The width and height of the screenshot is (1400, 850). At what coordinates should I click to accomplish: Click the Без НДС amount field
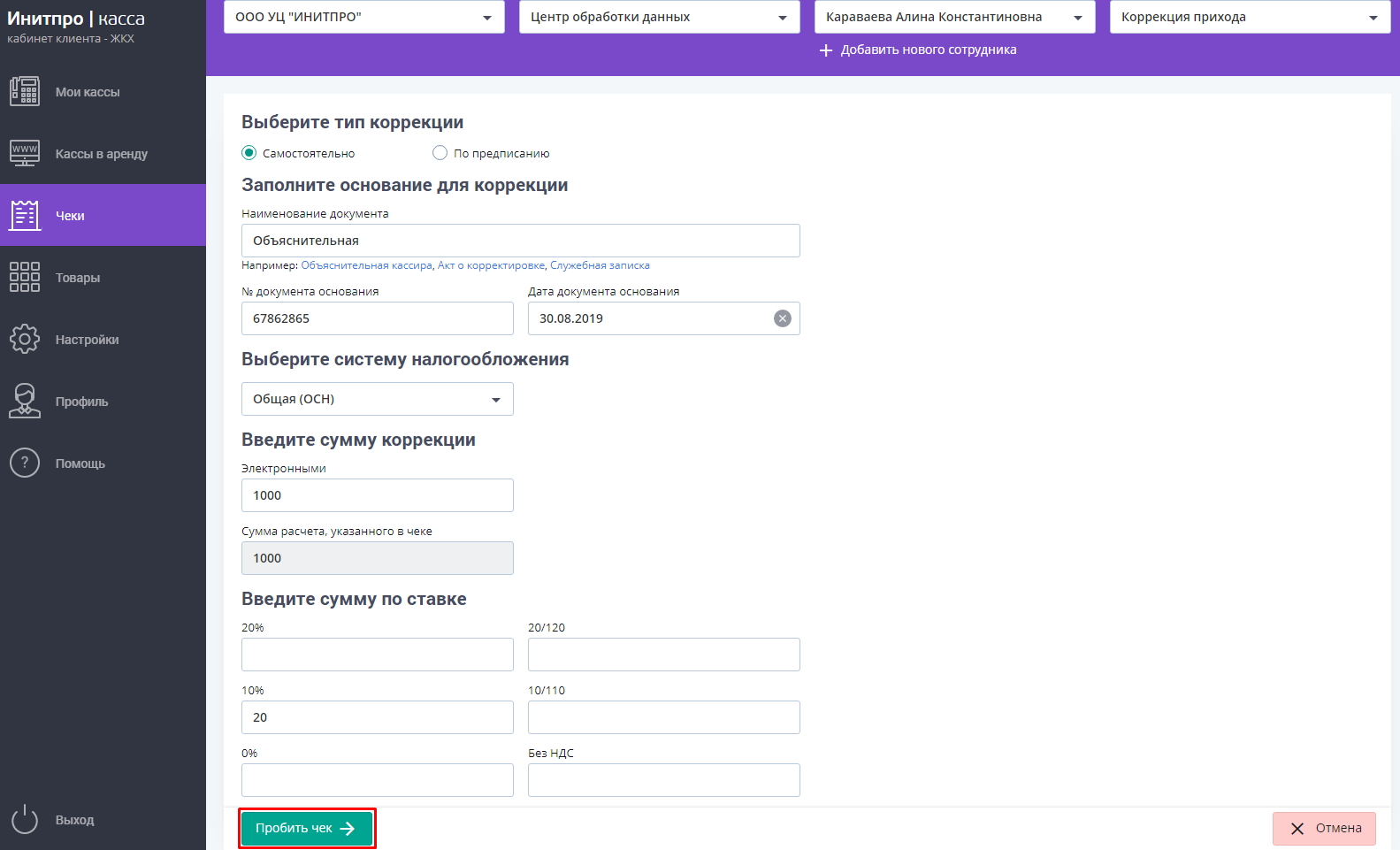(664, 780)
